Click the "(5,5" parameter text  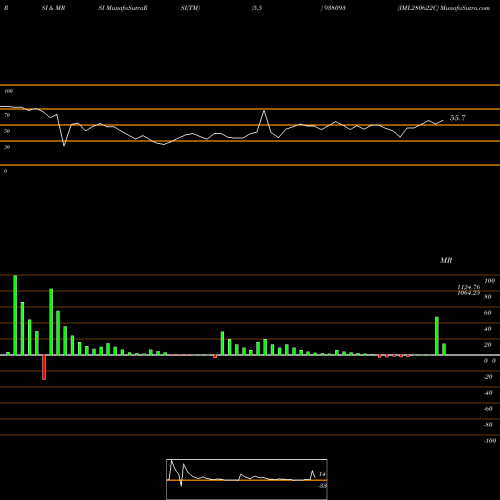[257, 8]
